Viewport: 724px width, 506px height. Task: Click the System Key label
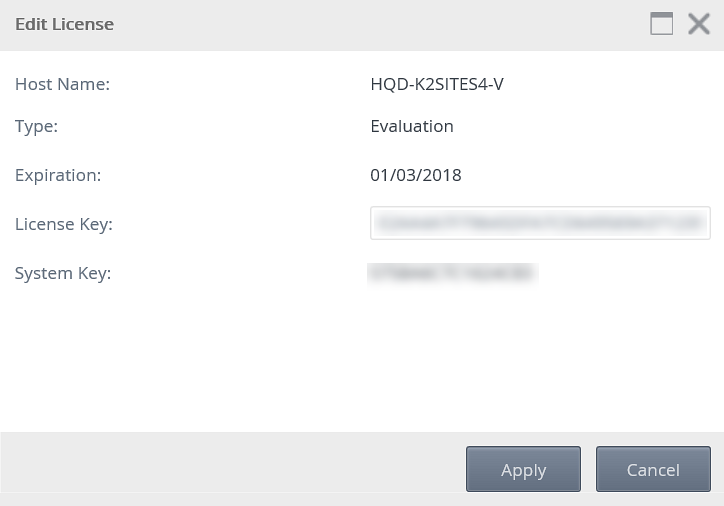tap(63, 272)
